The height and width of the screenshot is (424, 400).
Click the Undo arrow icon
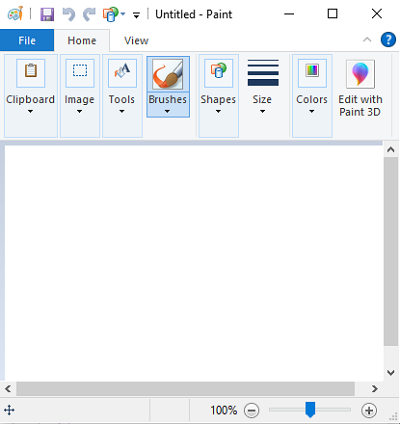69,14
